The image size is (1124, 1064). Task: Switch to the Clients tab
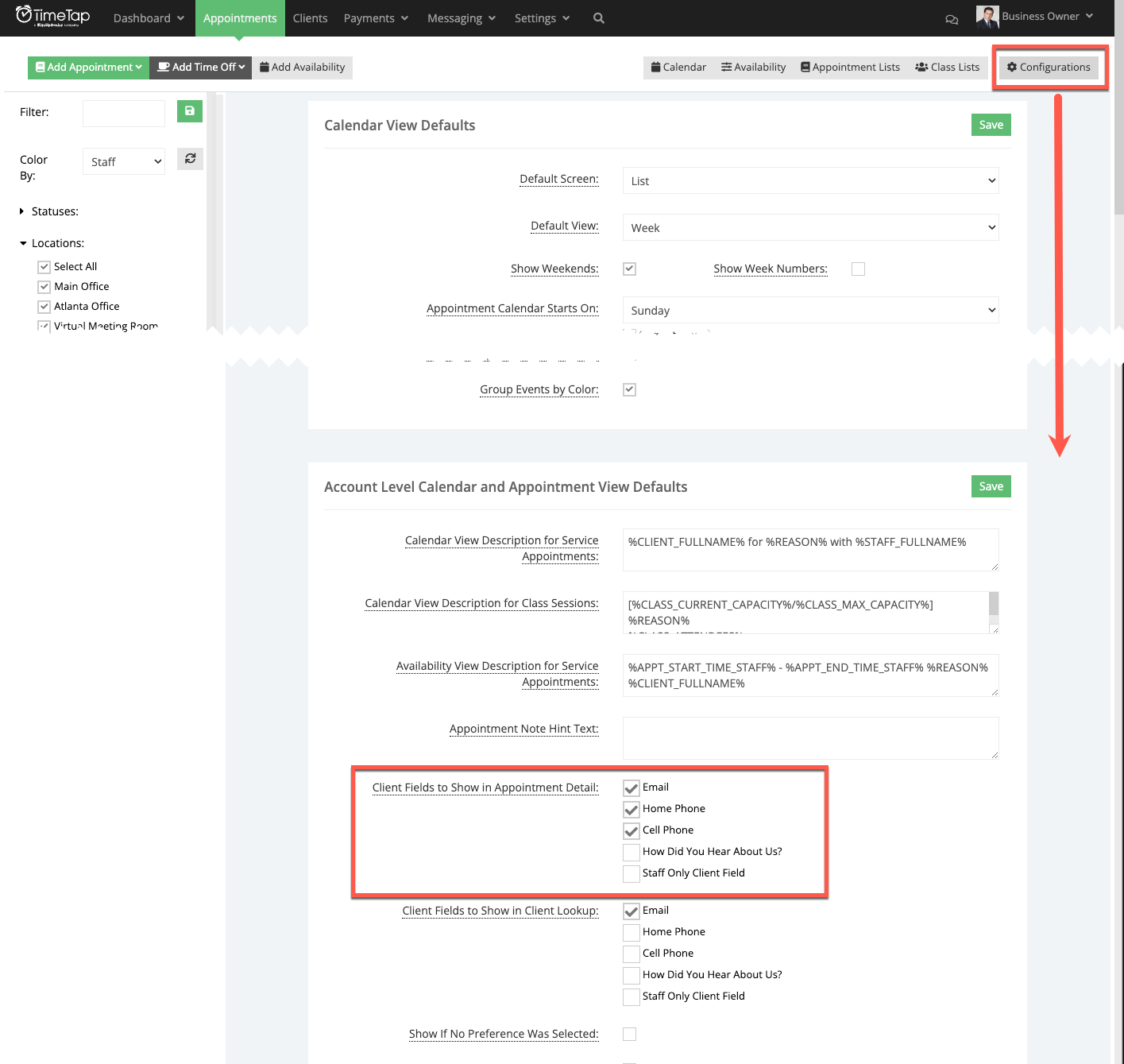click(x=310, y=17)
